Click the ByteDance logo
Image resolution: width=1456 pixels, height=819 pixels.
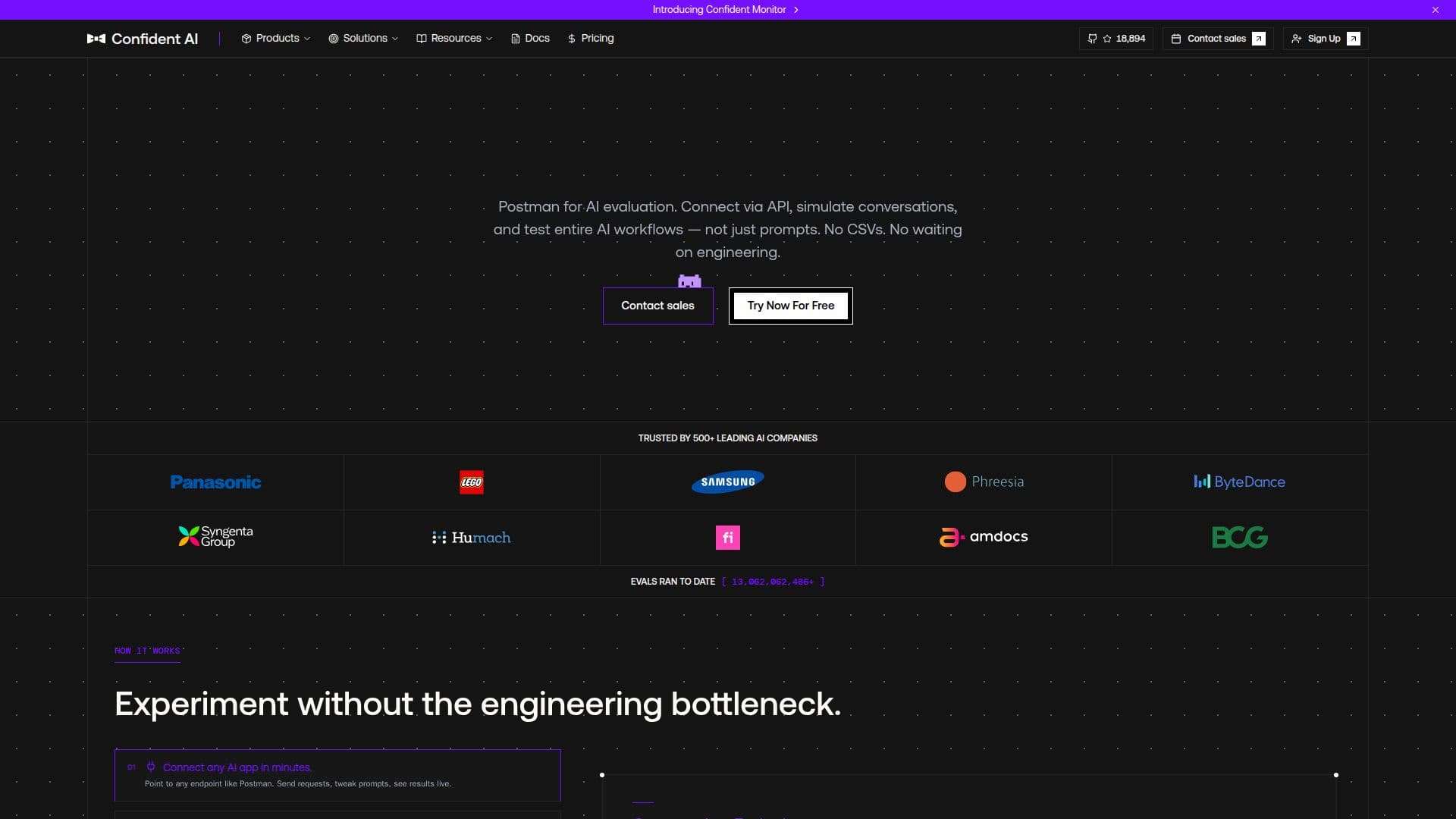pos(1240,482)
